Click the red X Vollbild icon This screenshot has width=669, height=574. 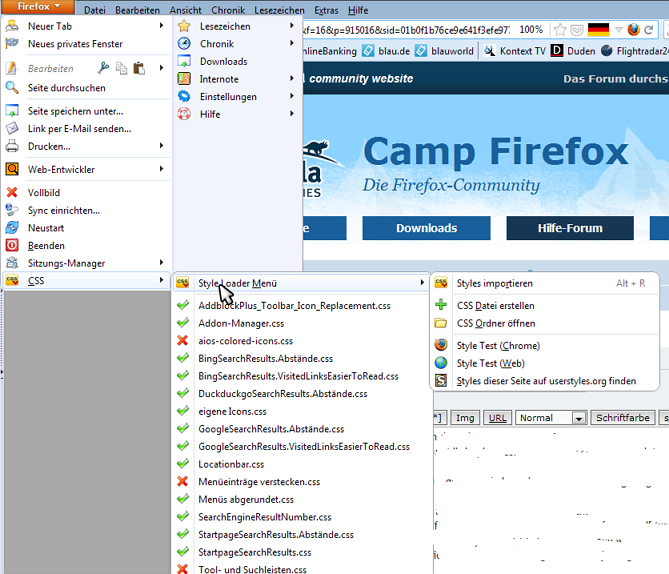(x=12, y=192)
